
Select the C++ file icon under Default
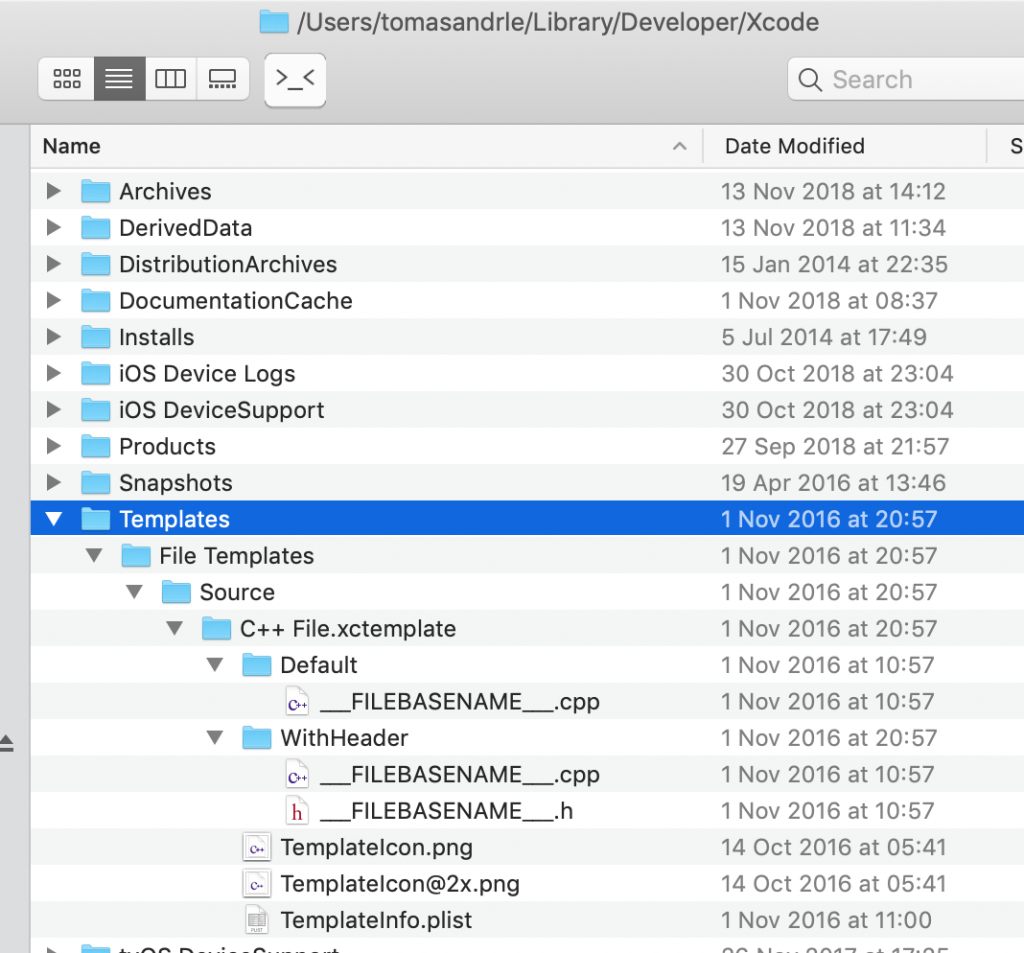(297, 702)
